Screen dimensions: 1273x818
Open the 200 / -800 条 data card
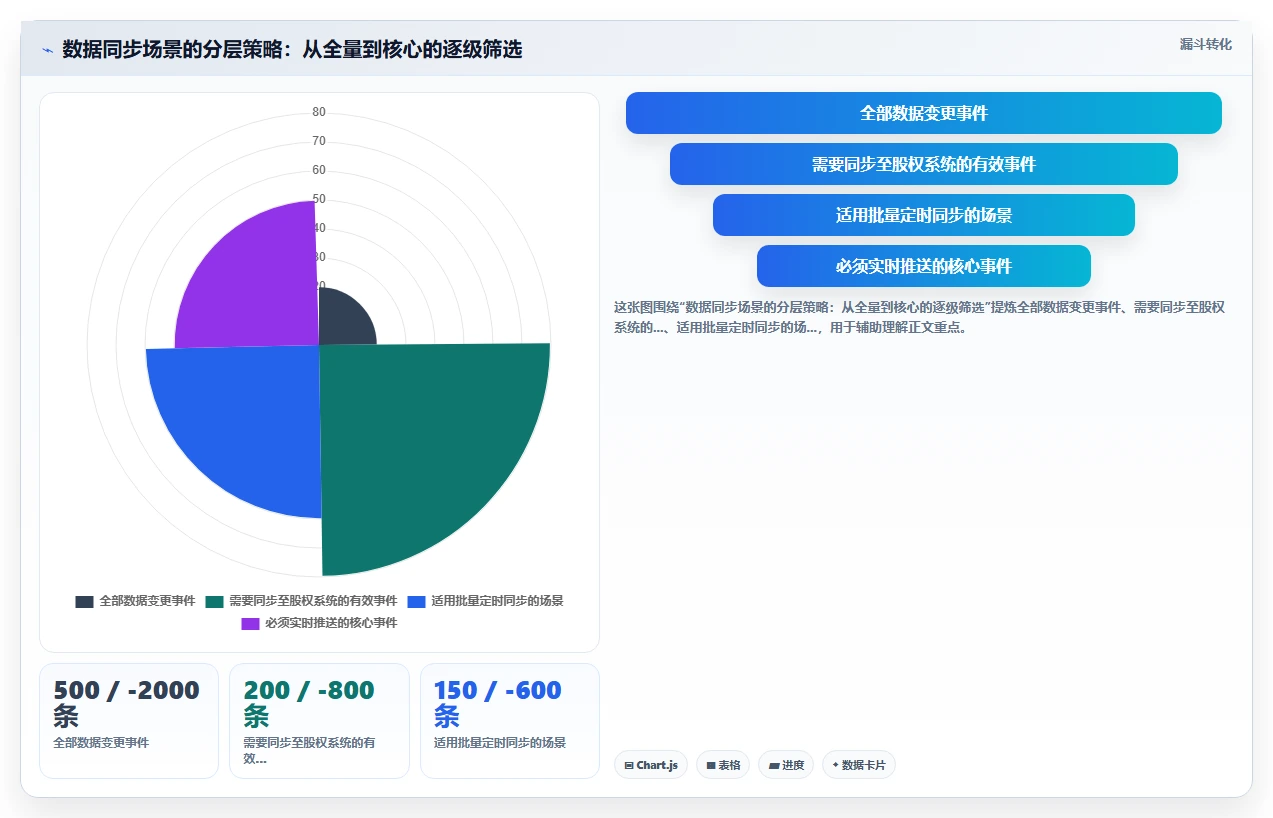319,721
